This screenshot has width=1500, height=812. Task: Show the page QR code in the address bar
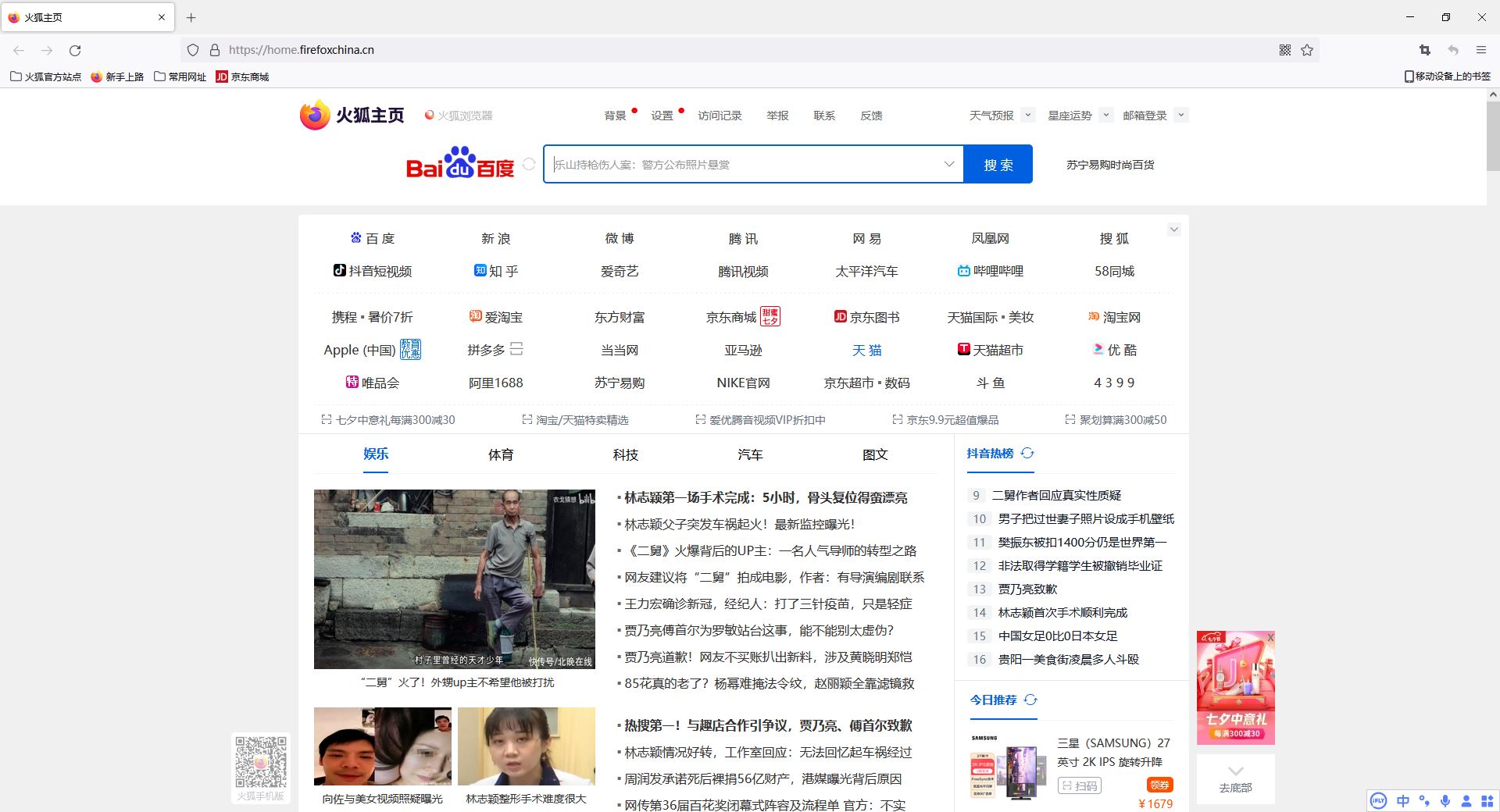tap(1284, 49)
